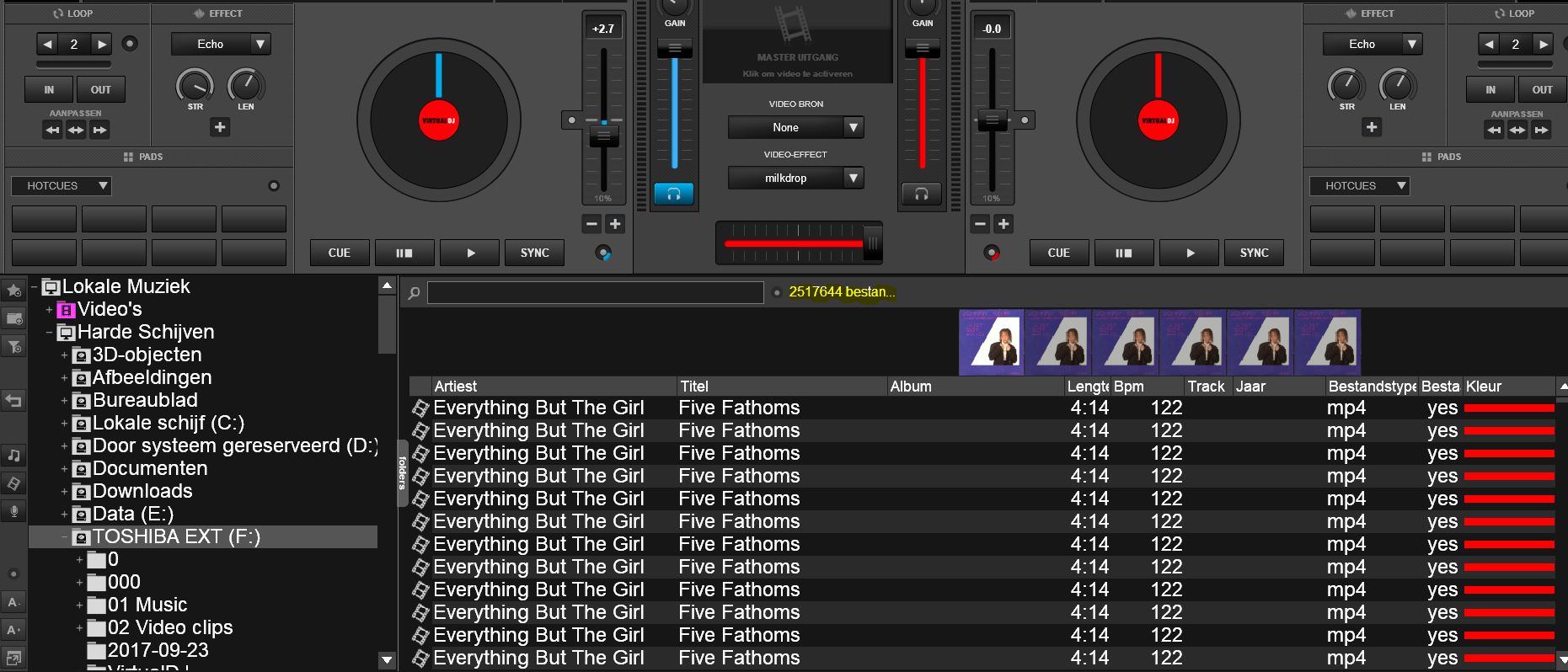Click the right deck pitch plus button
The image size is (1568, 672).
(x=1003, y=223)
